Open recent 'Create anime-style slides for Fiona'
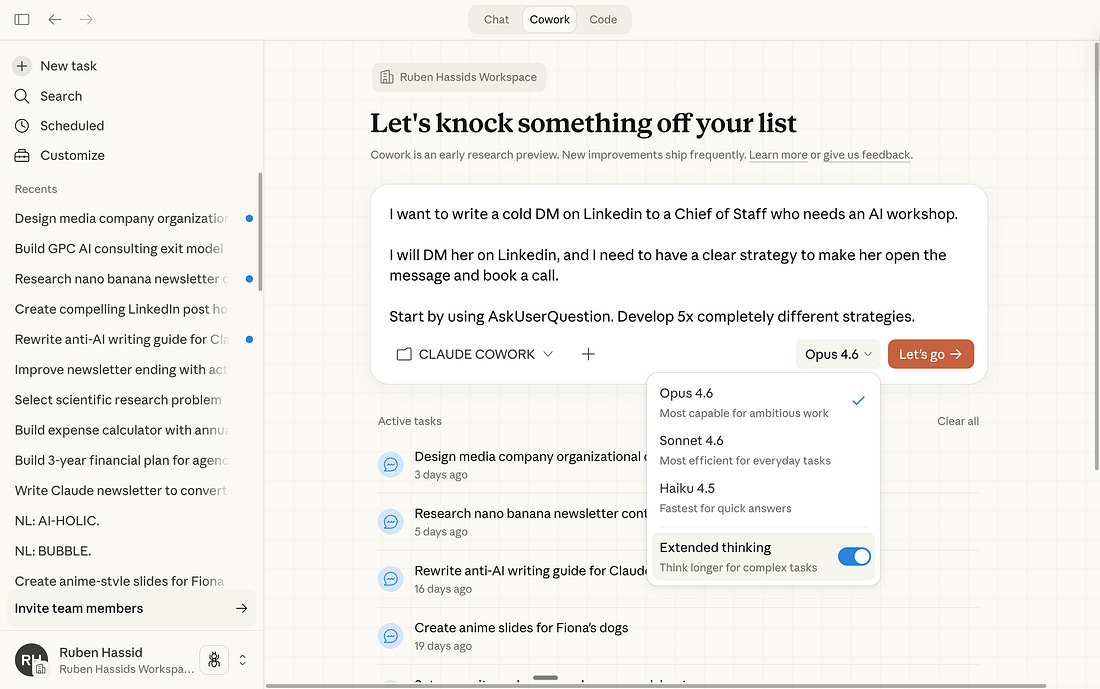Screen dimensions: 1100x689 119,581
